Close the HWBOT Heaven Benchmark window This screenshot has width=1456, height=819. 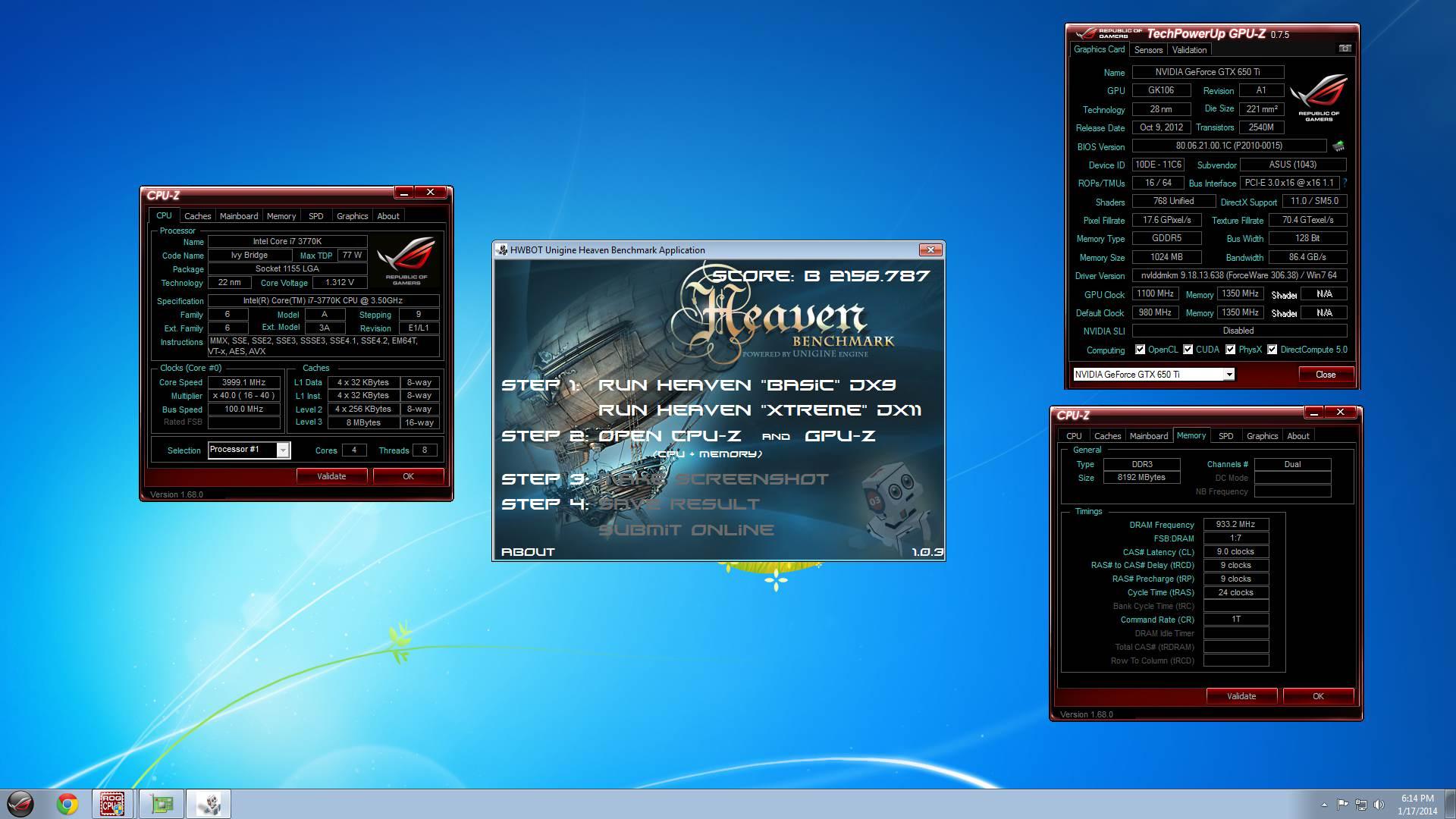(x=930, y=249)
